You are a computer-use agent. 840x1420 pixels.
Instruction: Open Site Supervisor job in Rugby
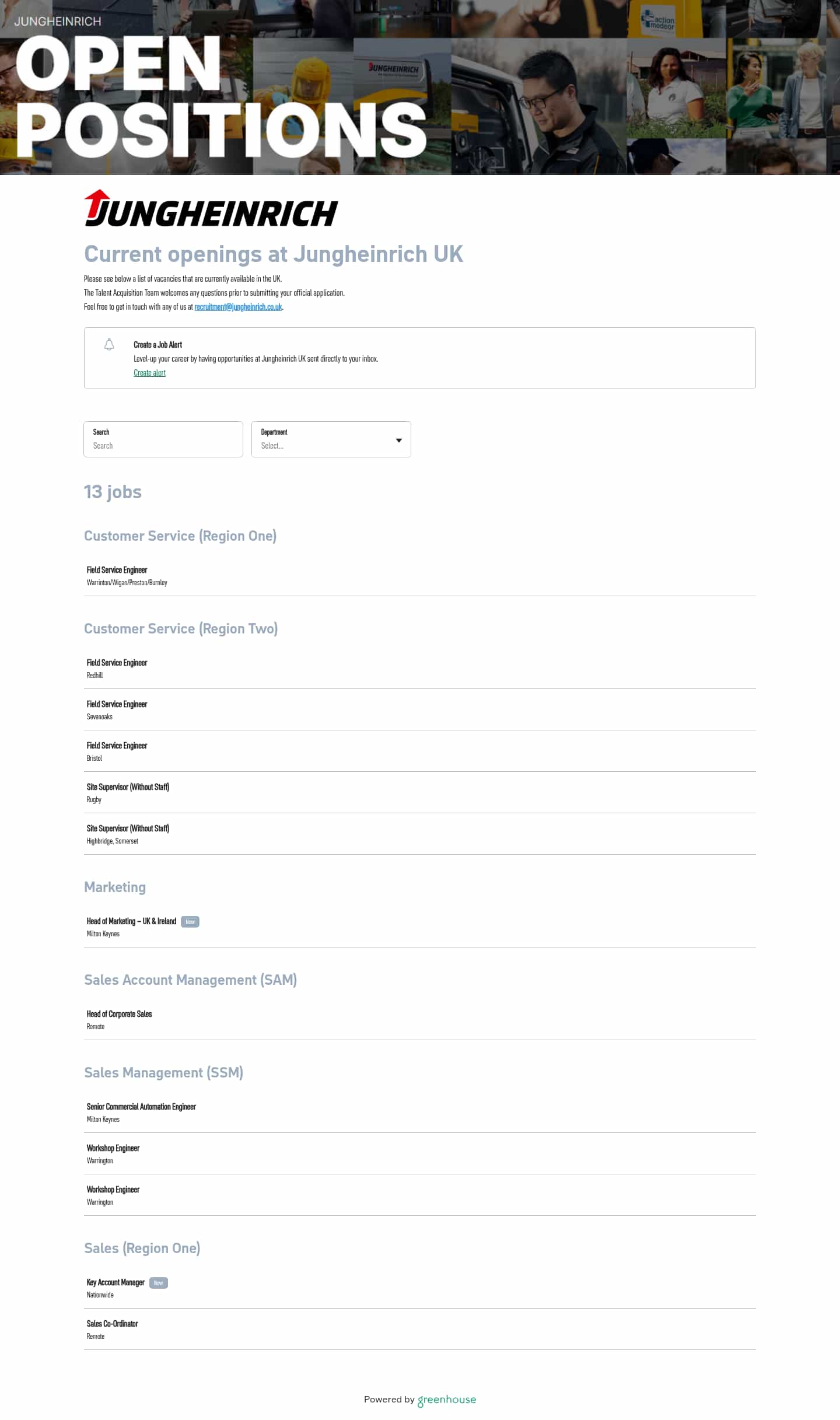coord(128,787)
